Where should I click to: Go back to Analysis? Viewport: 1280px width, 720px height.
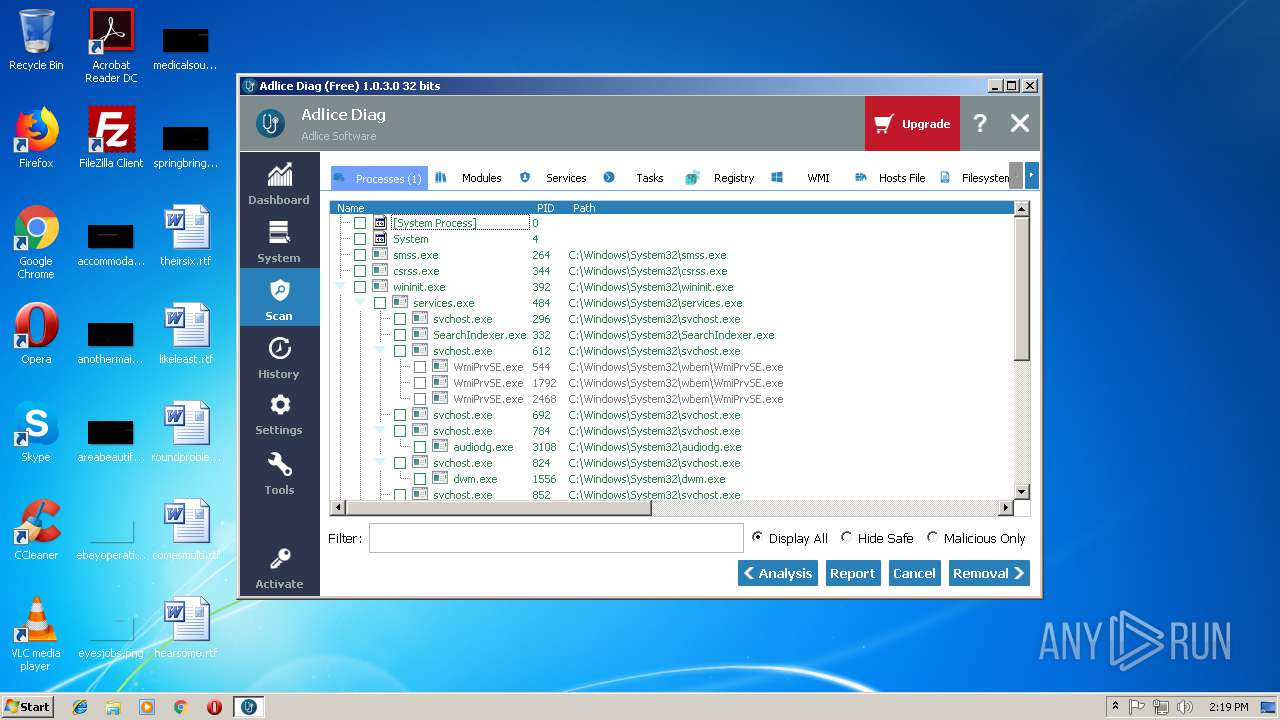click(x=777, y=573)
